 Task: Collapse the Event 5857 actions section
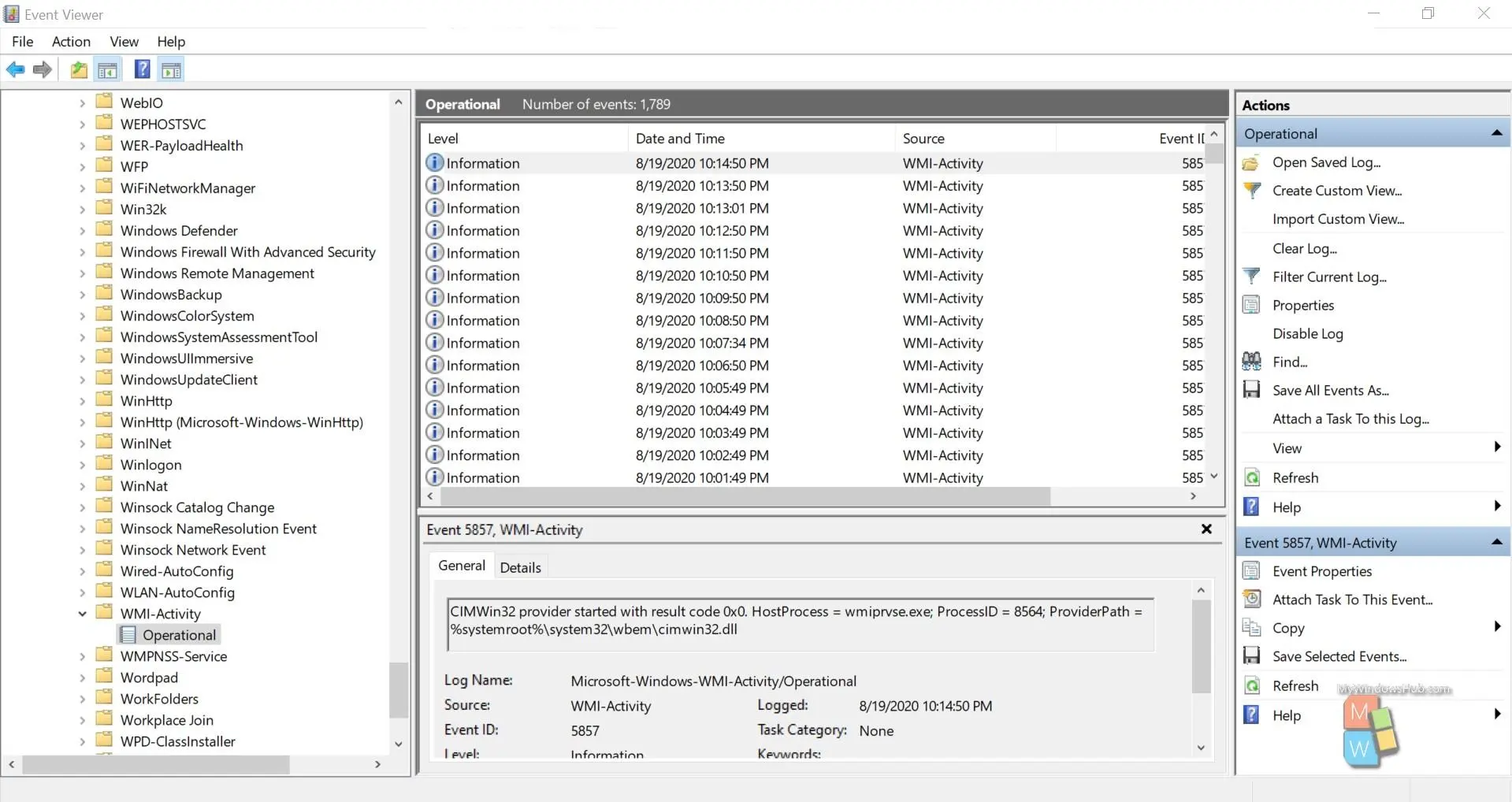(x=1496, y=542)
